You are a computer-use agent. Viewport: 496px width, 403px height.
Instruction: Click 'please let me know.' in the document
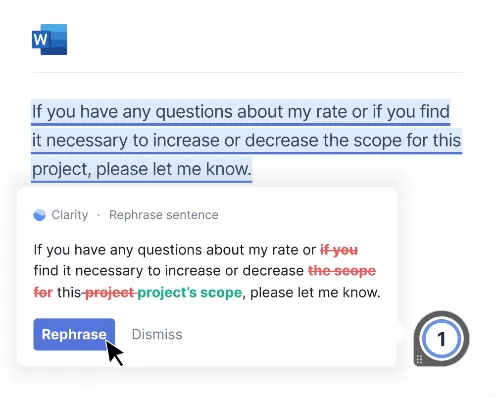click(174, 169)
